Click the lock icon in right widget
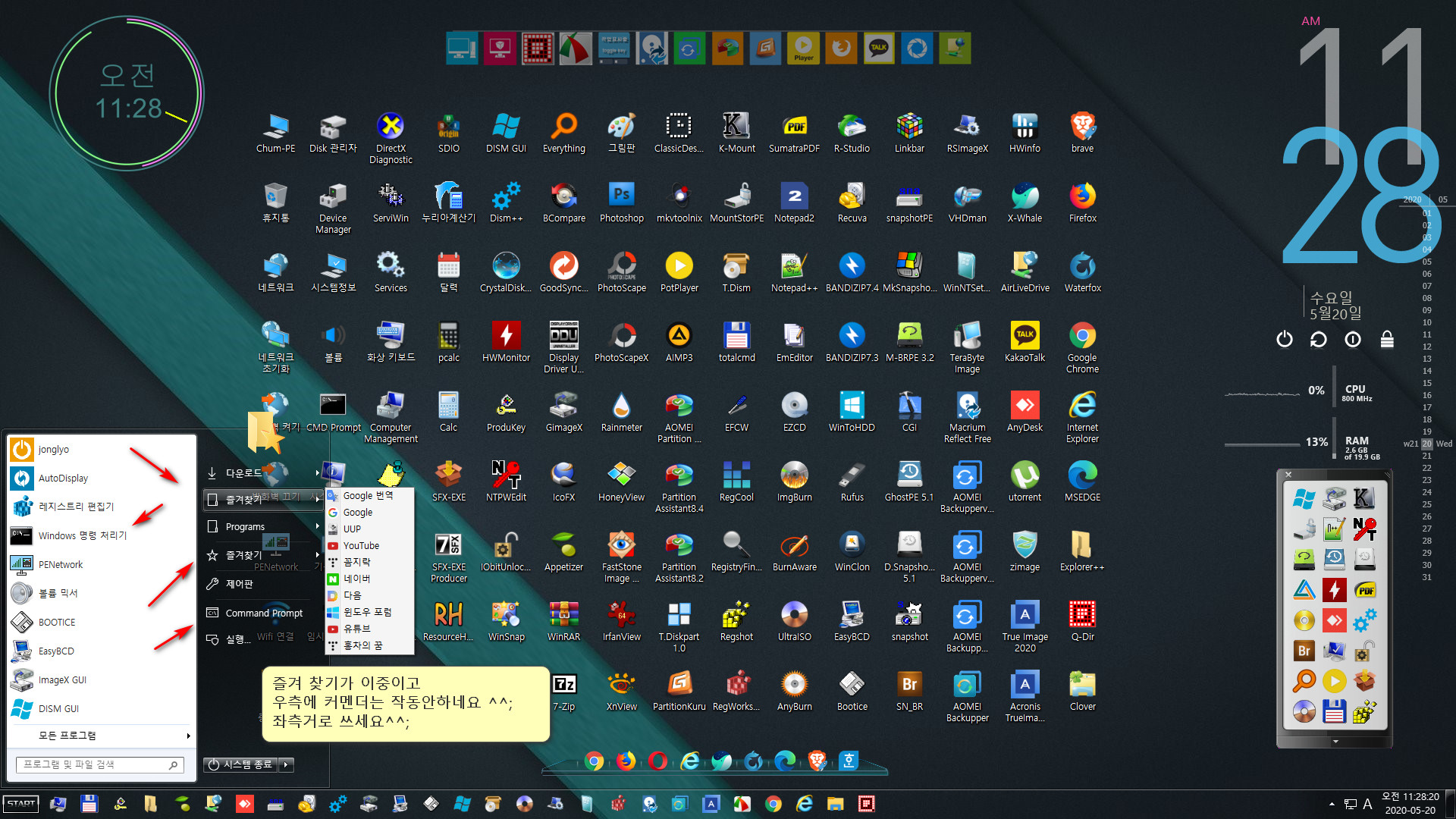The image size is (1456, 819). [1387, 339]
